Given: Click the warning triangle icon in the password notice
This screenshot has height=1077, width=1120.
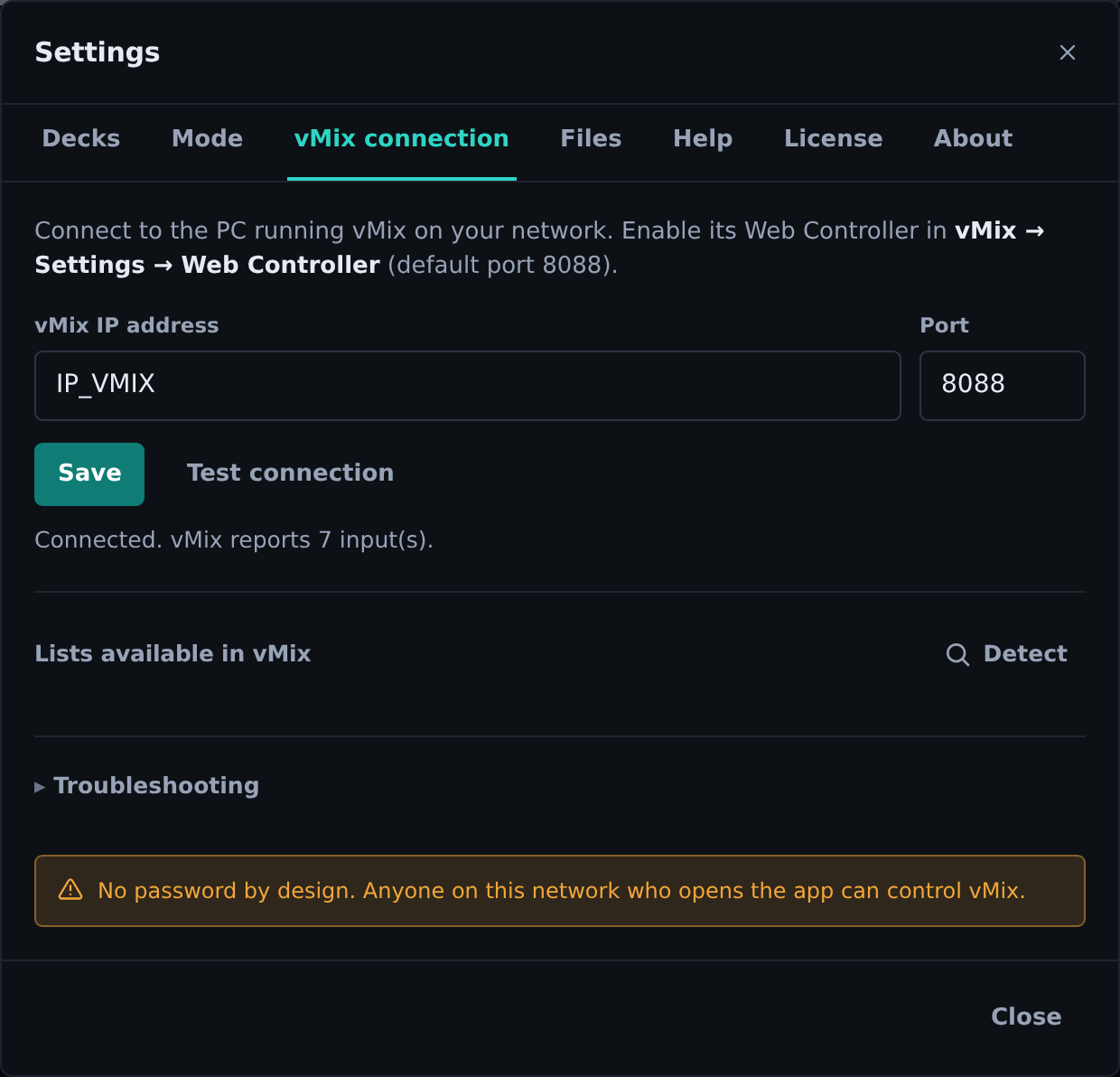Looking at the screenshot, I should click(70, 890).
